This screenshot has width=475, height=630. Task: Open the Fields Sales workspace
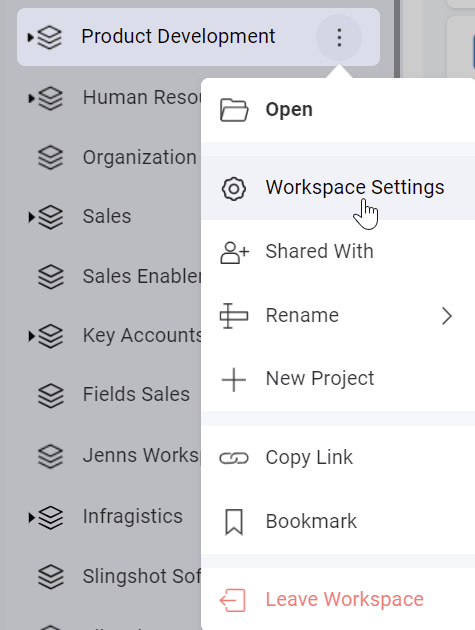coord(136,394)
